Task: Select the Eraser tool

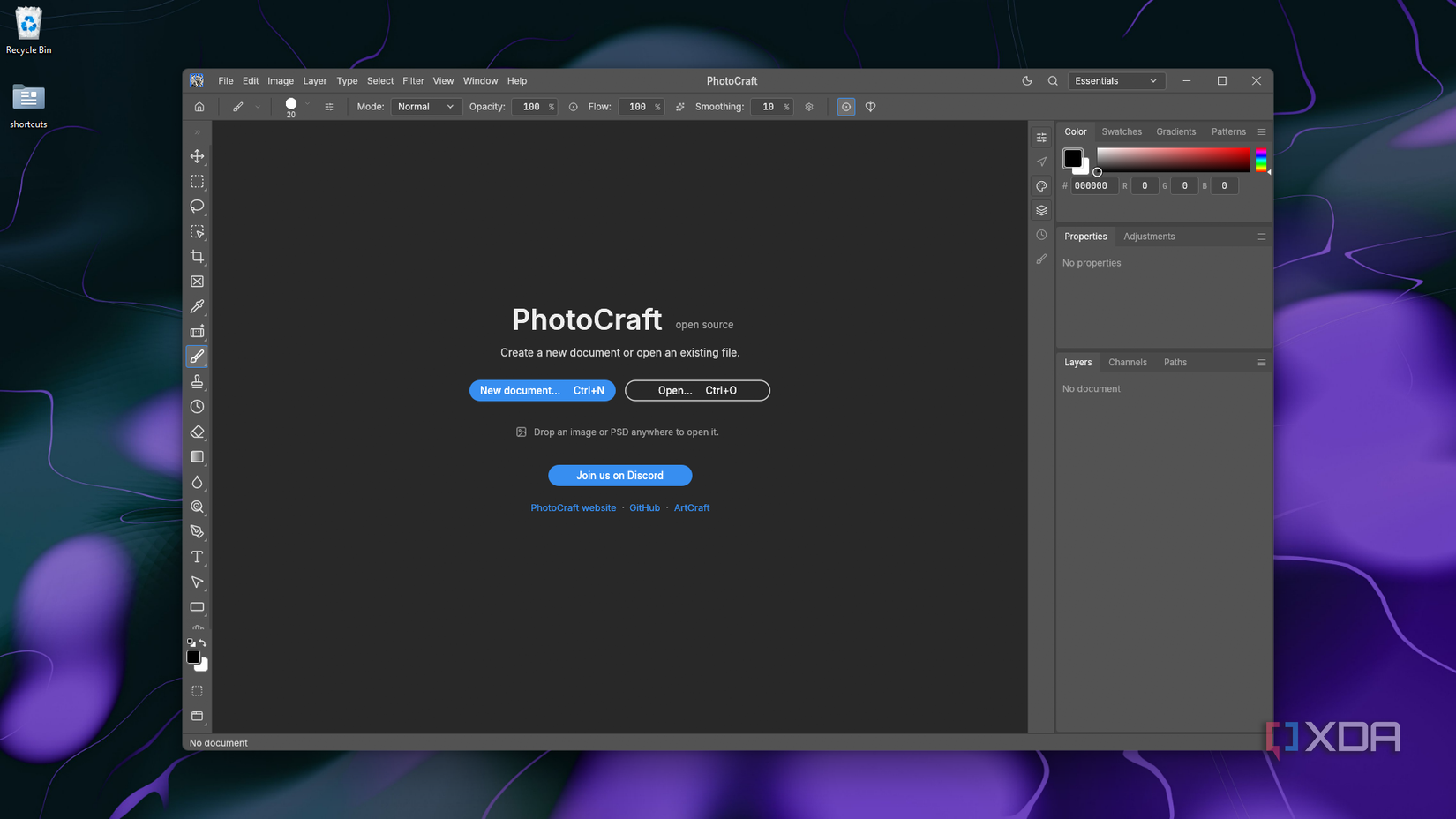Action: pyautogui.click(x=197, y=432)
